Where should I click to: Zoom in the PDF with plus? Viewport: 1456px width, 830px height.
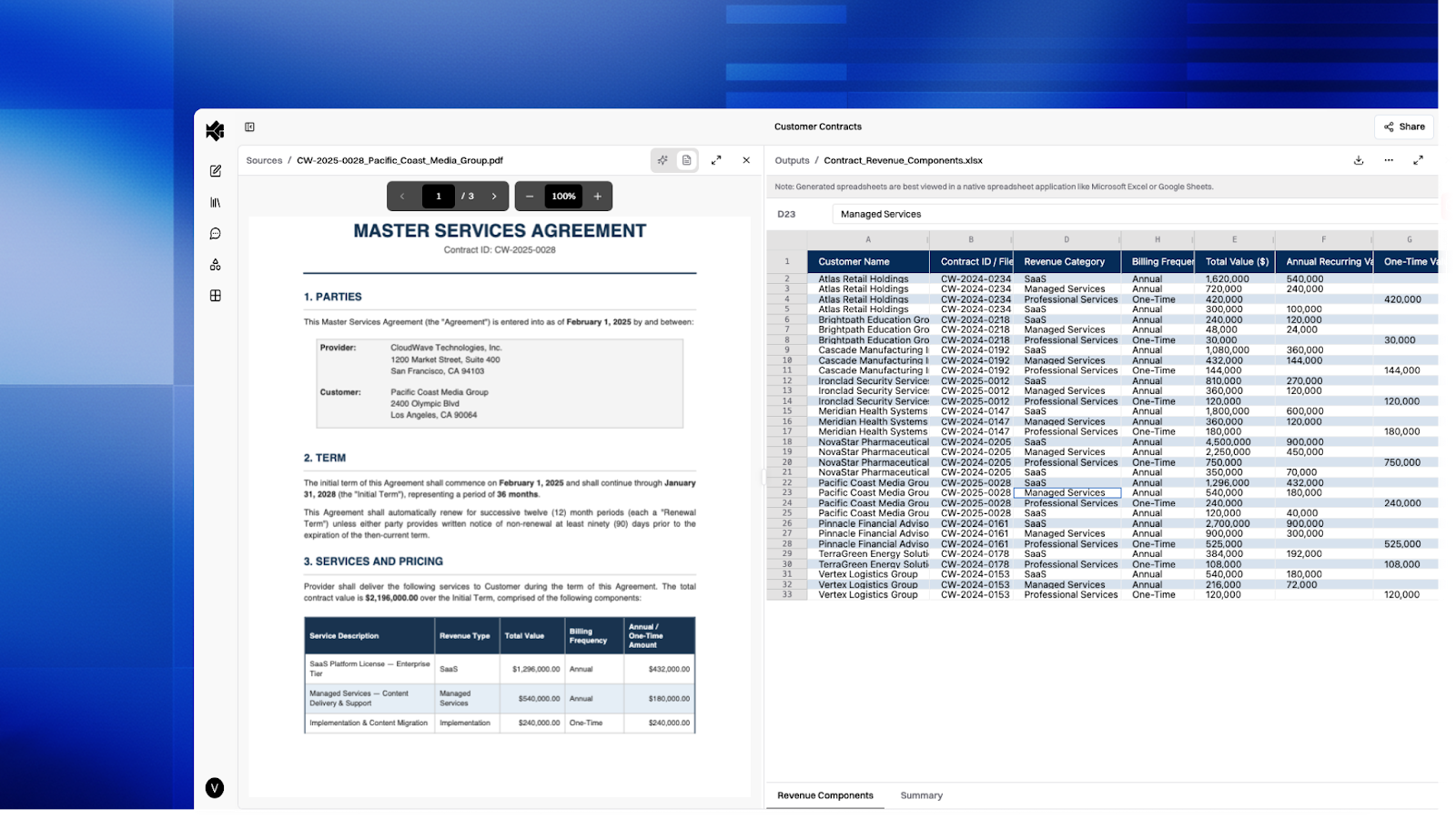click(598, 197)
